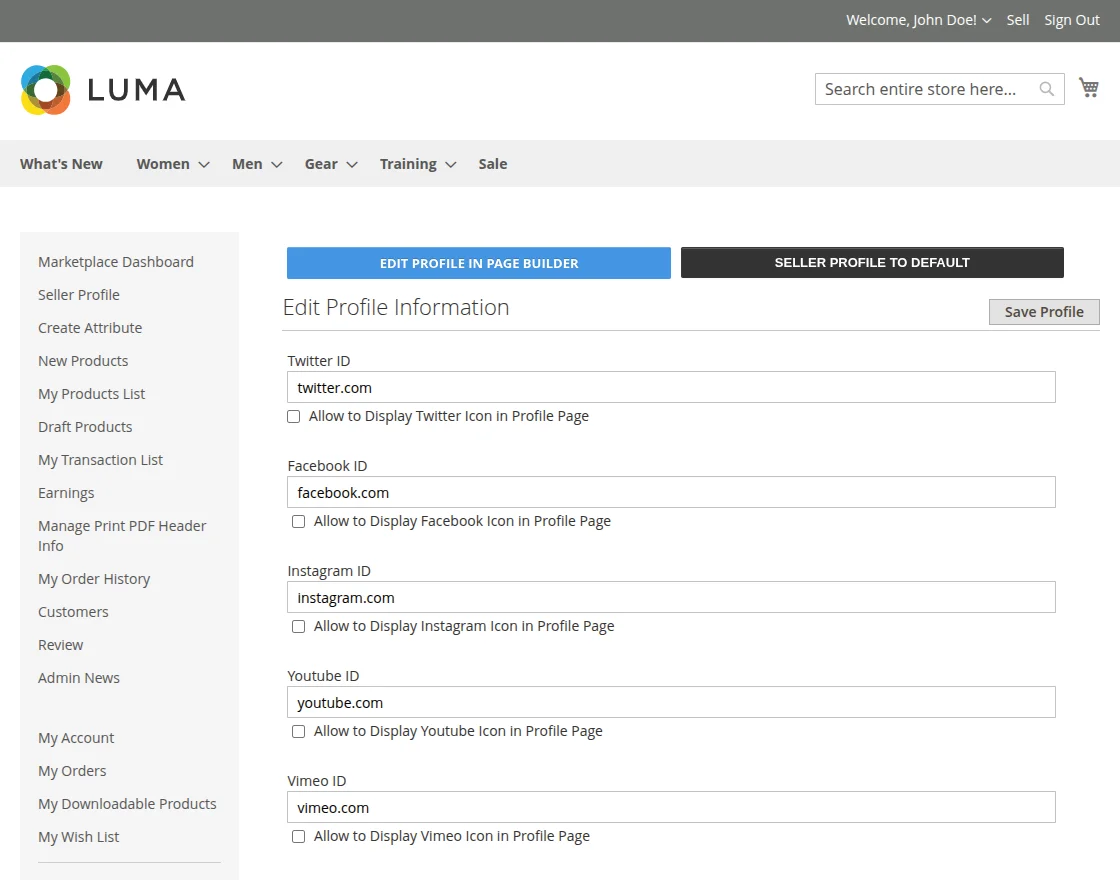
Task: Check the Youtube icon display checkbox
Action: [x=298, y=731]
